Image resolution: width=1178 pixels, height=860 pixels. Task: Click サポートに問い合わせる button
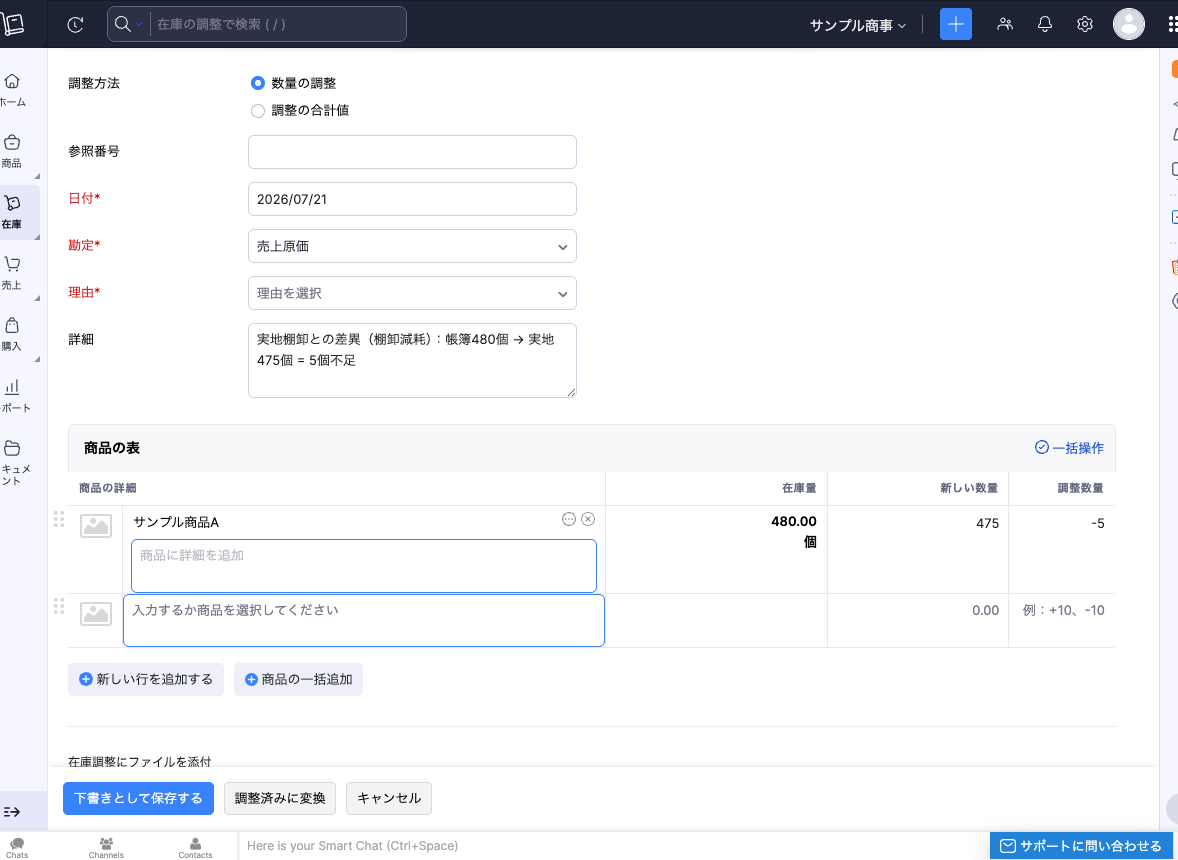coord(1081,846)
